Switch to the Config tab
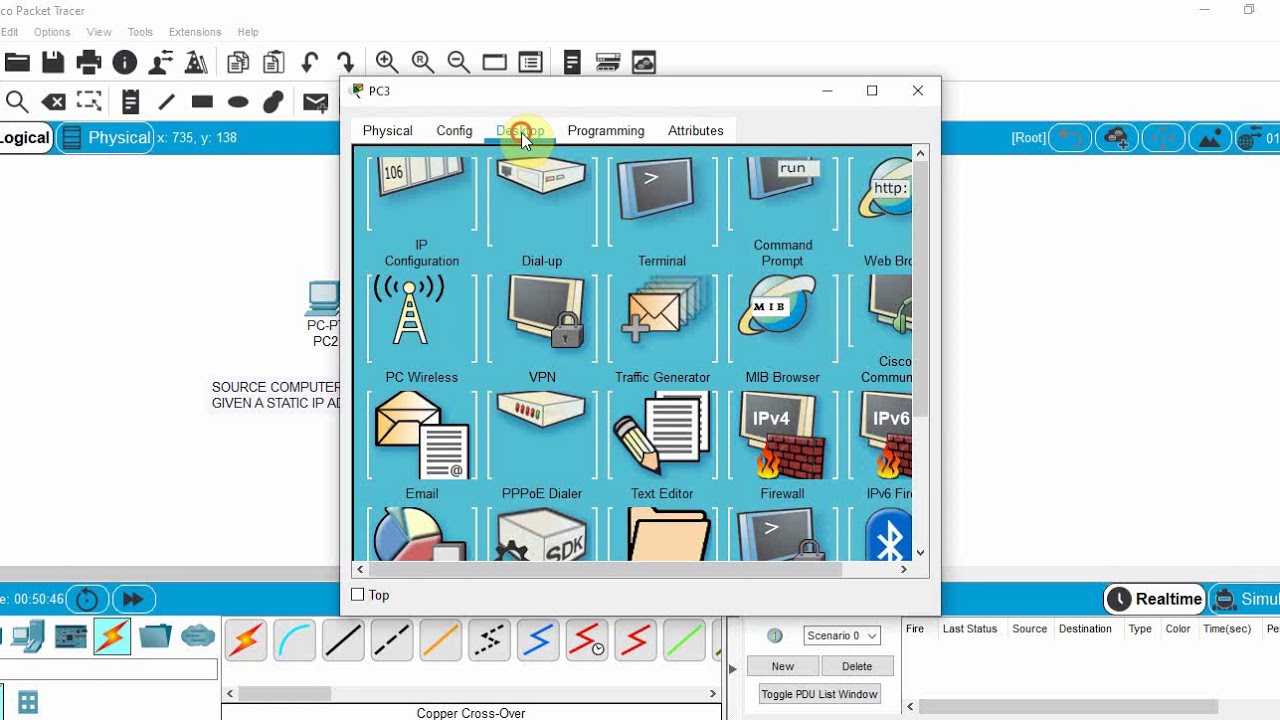This screenshot has width=1280, height=720. pyautogui.click(x=454, y=130)
